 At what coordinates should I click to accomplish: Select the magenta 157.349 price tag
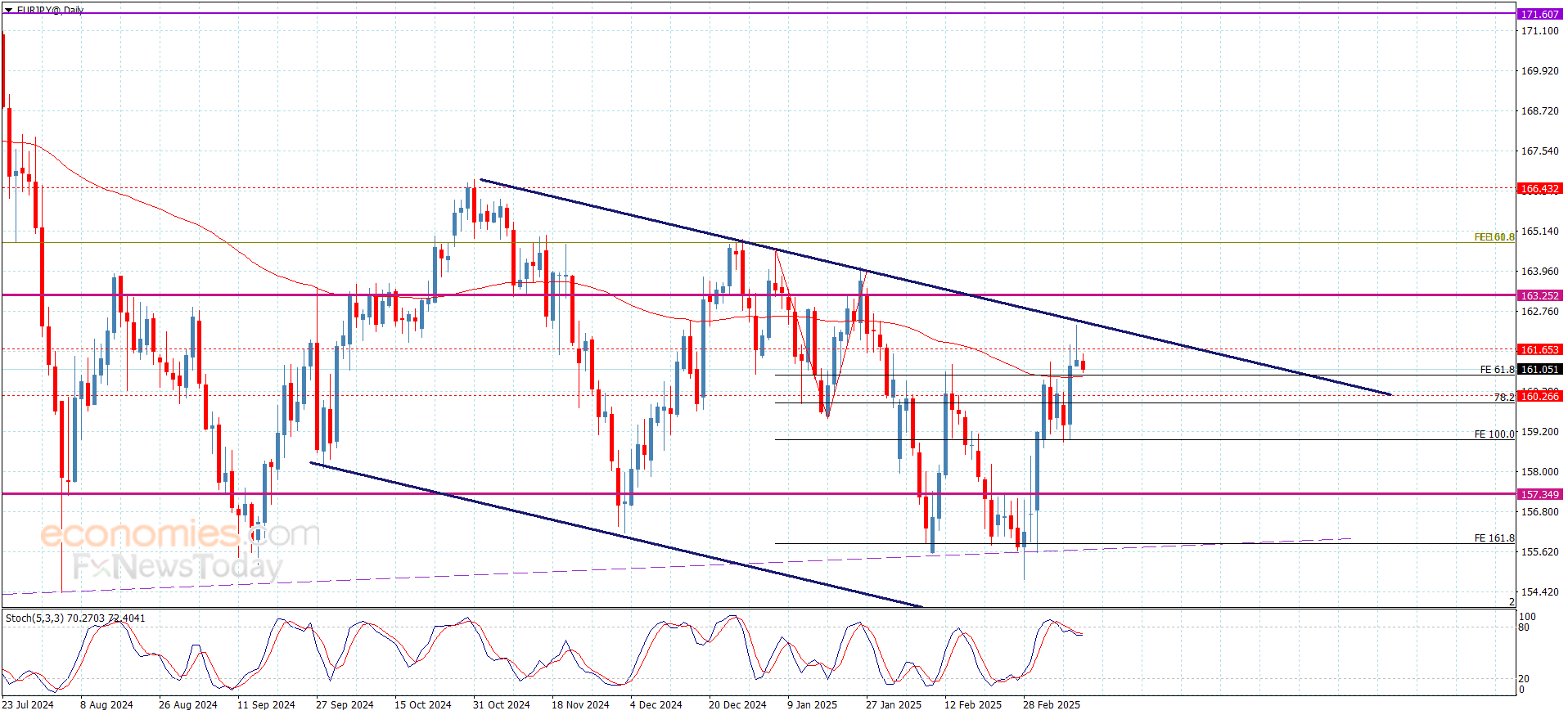coord(1539,494)
